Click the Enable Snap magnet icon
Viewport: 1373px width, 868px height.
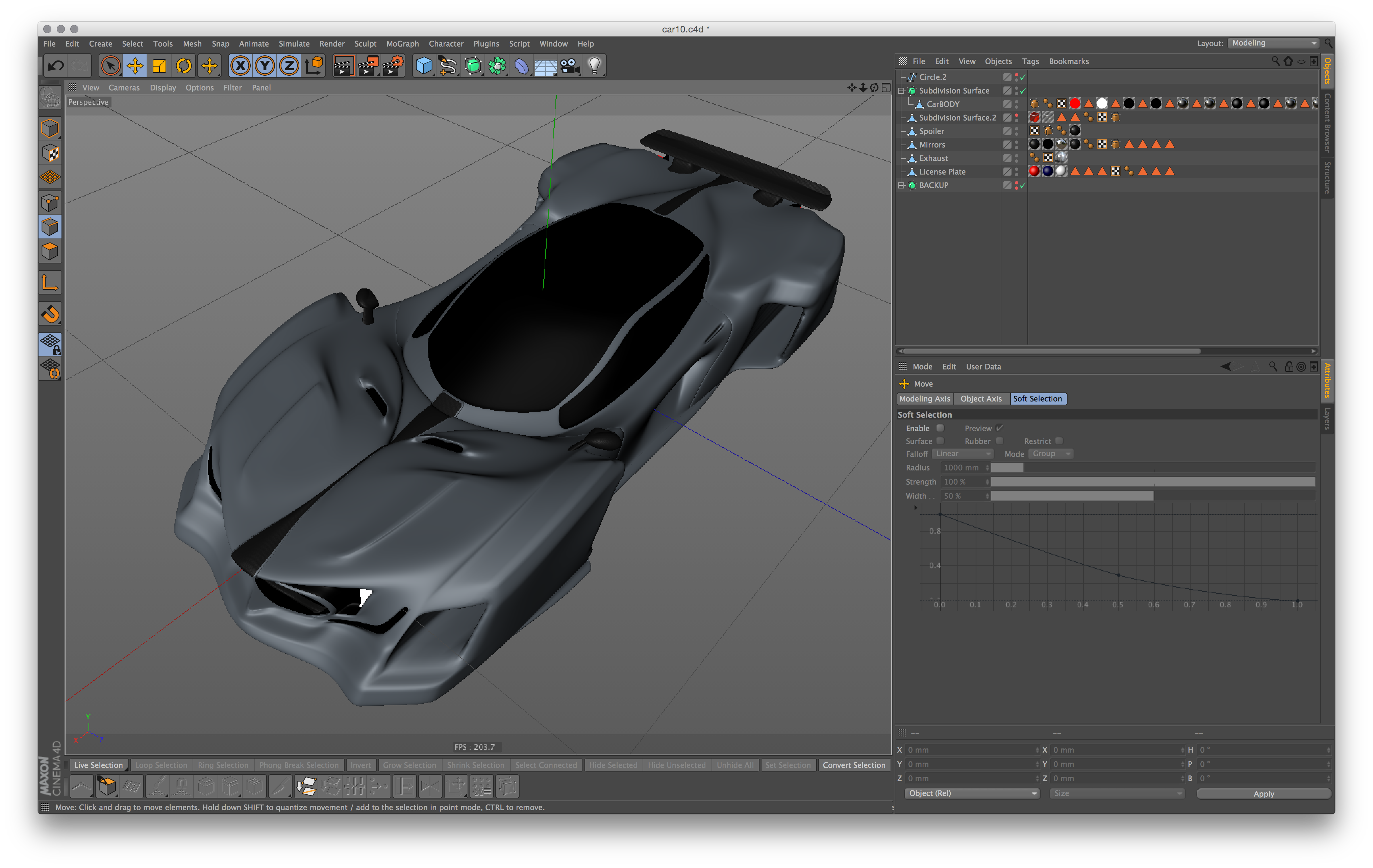click(50, 314)
